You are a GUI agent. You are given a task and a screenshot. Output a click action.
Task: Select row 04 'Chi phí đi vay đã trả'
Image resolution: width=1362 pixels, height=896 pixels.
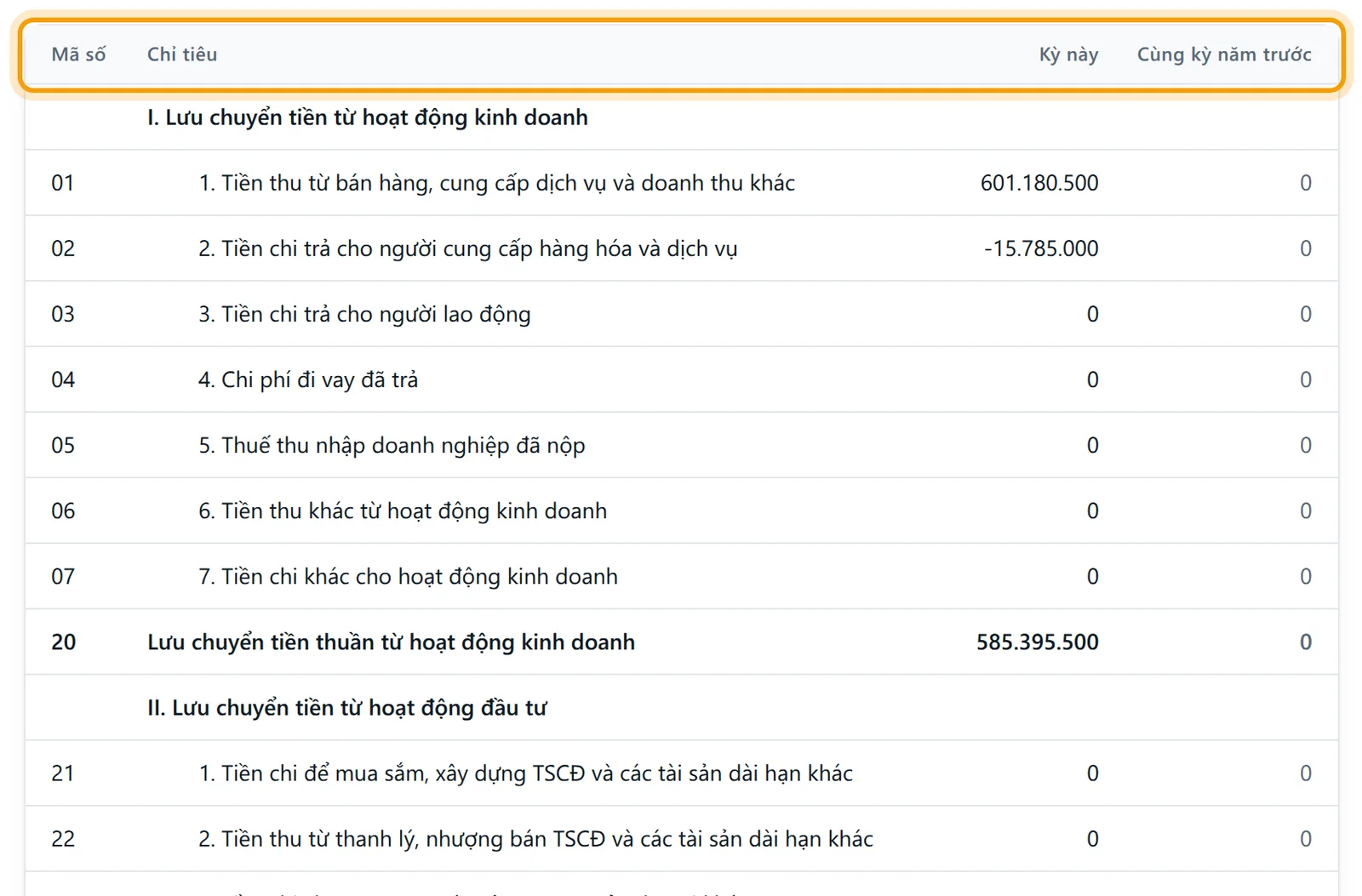681,380
